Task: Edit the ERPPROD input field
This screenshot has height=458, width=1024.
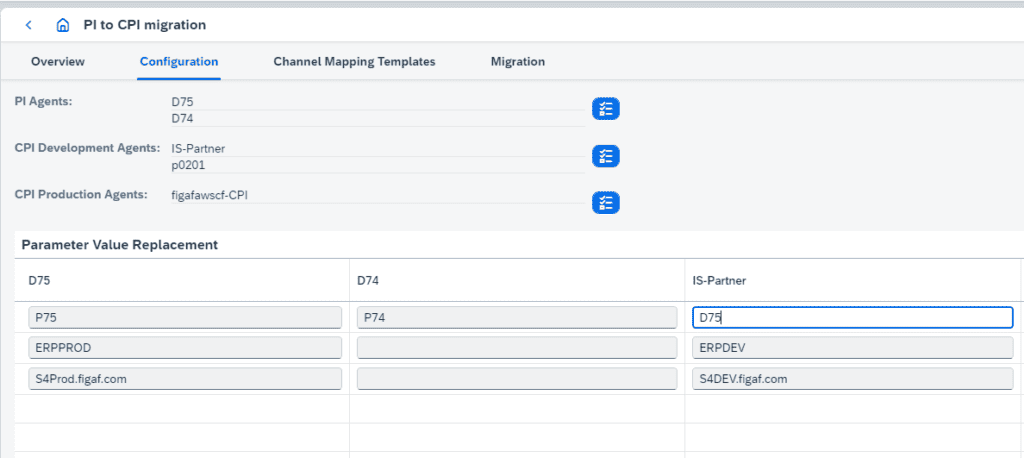Action: (x=185, y=348)
